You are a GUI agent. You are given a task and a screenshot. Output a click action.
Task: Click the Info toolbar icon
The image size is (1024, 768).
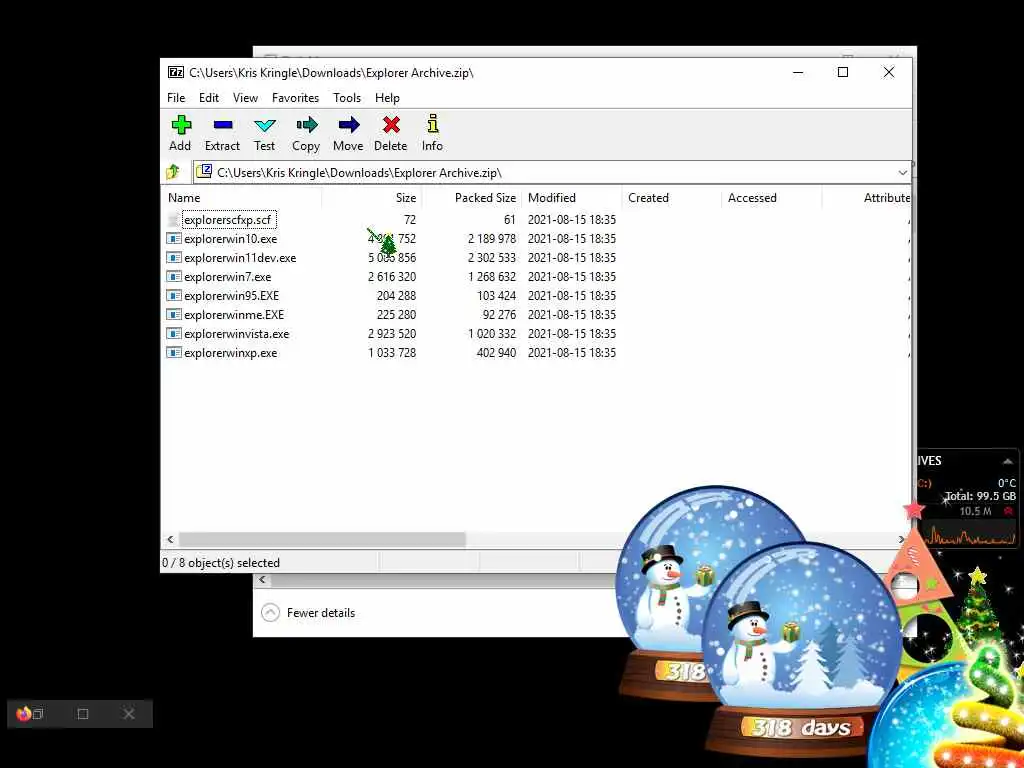tap(432, 123)
